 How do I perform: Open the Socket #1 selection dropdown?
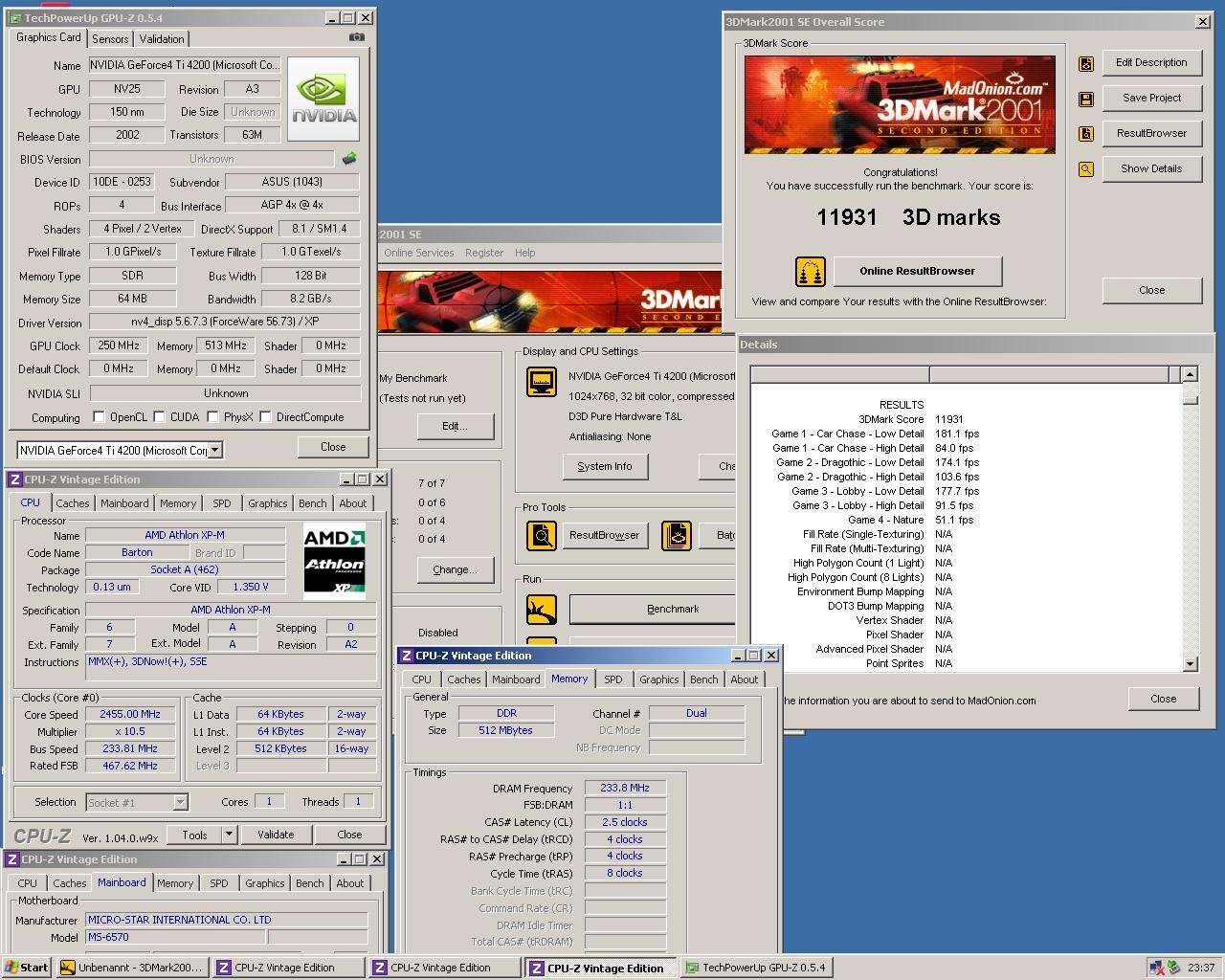pos(180,803)
